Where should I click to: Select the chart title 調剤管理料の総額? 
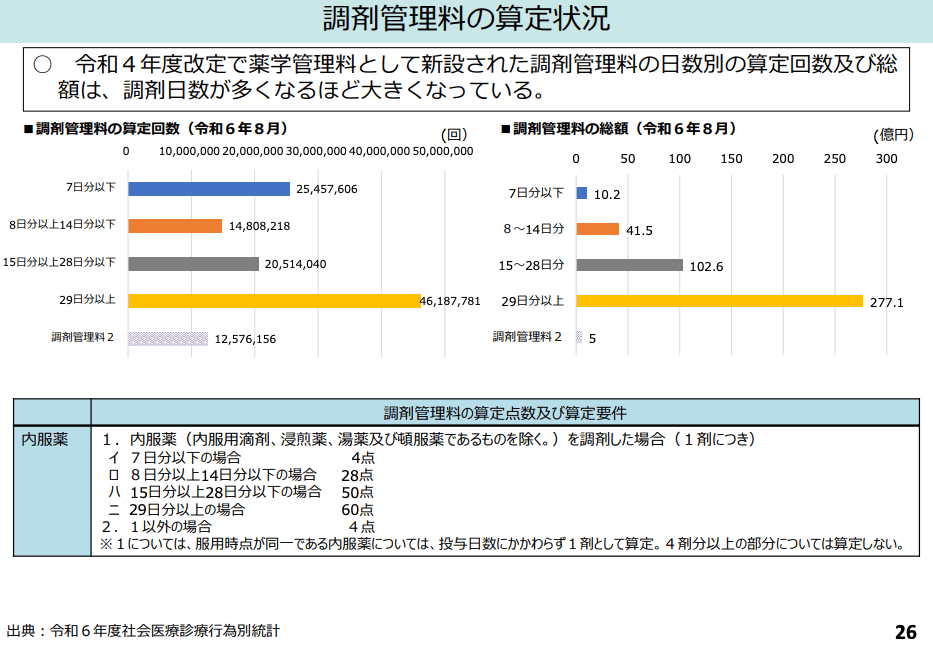[624, 128]
